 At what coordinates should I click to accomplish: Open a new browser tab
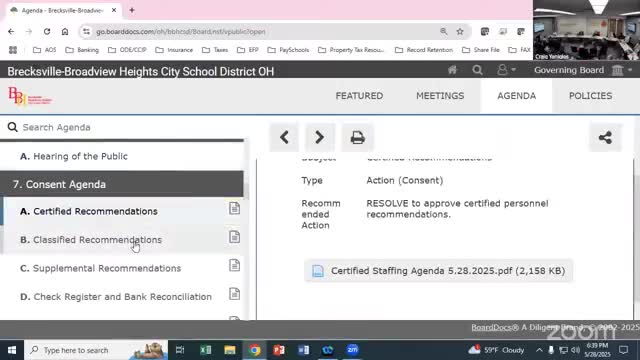pyautogui.click(x=132, y=11)
